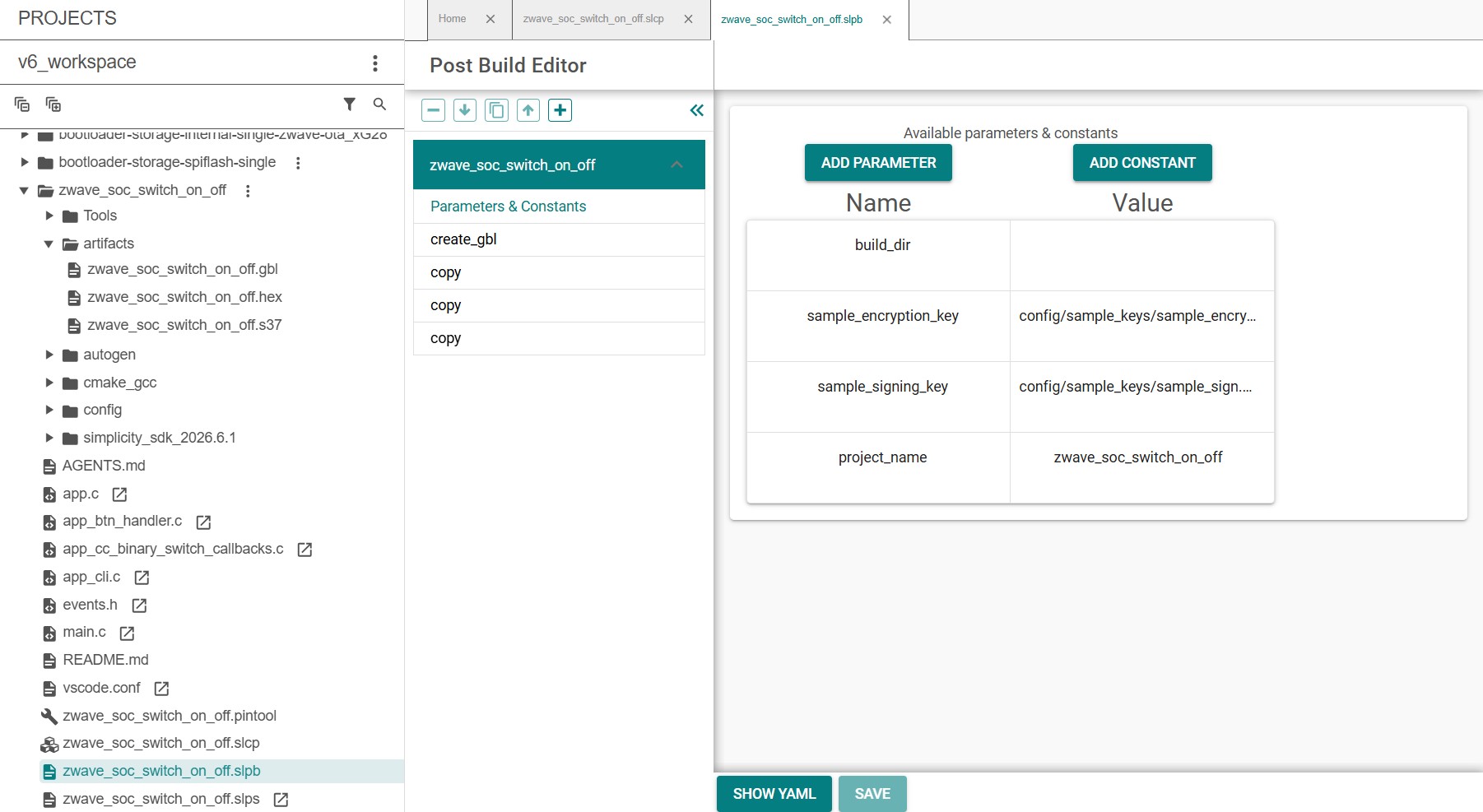Image resolution: width=1483 pixels, height=812 pixels.
Task: Open app_cli.c external link icon
Action: [142, 578]
